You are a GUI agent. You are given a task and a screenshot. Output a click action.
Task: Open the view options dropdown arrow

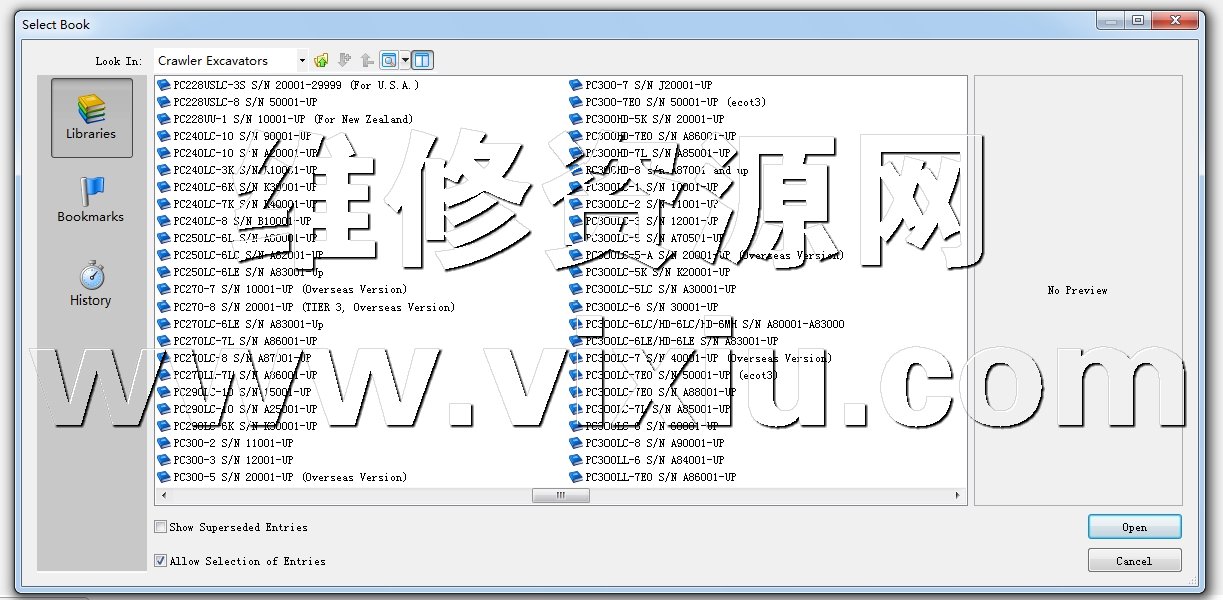[405, 61]
